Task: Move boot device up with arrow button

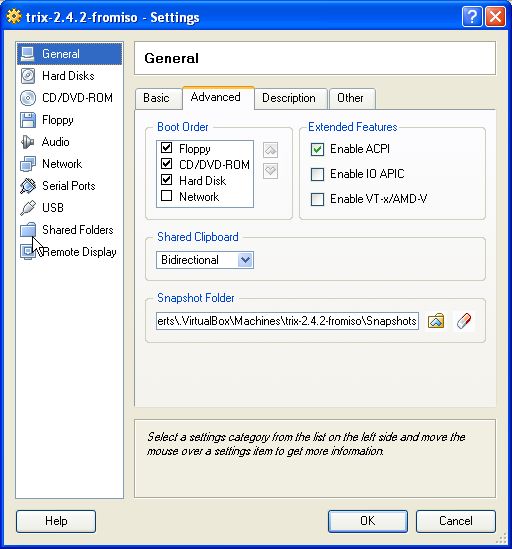Action: tap(270, 150)
